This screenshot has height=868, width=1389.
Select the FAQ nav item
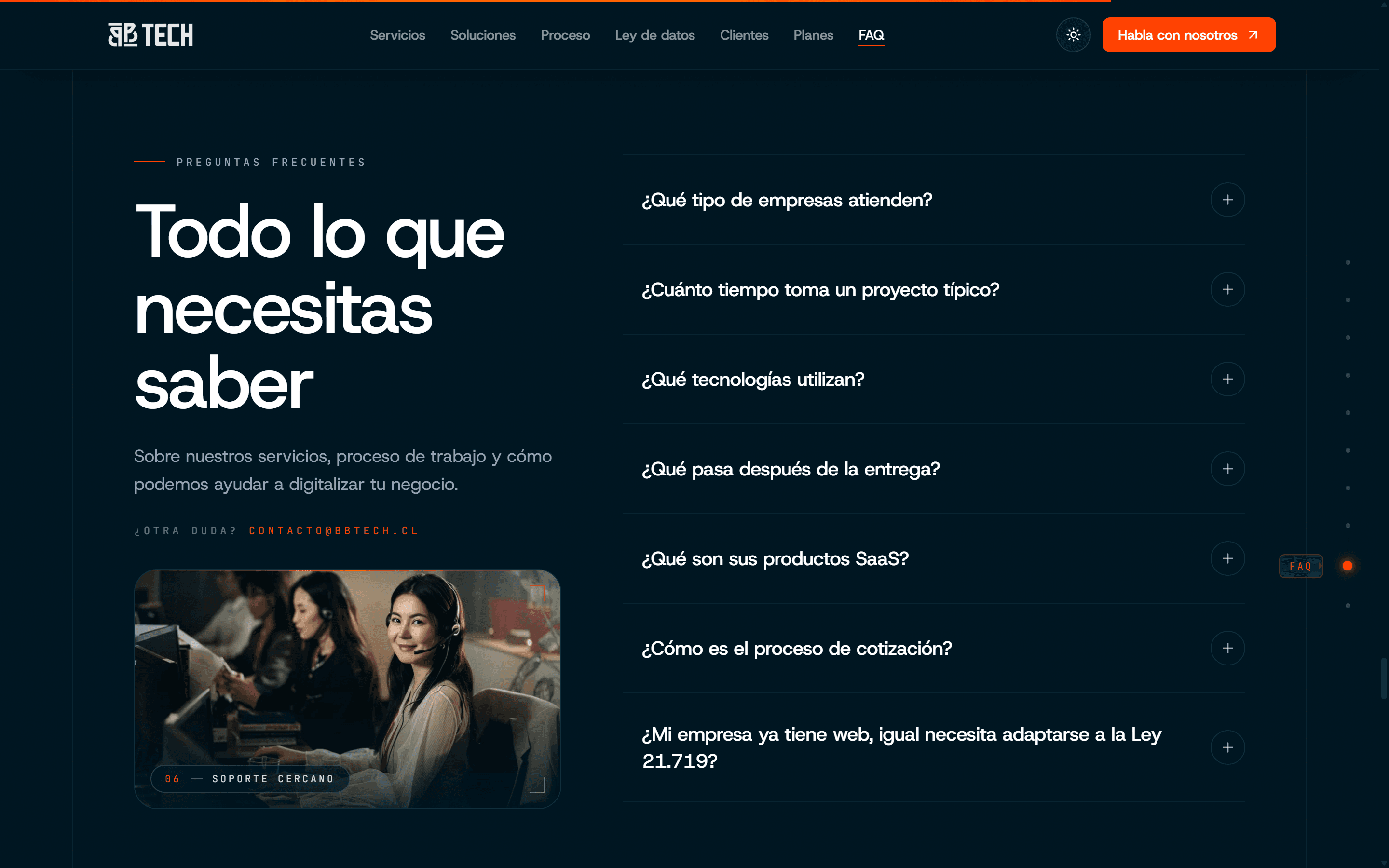[x=871, y=35]
